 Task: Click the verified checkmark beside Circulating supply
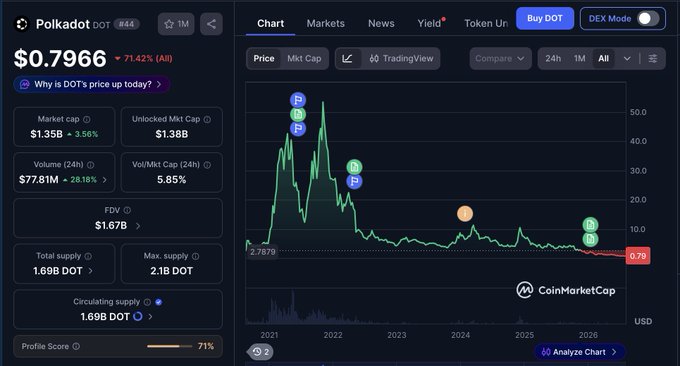coord(159,302)
